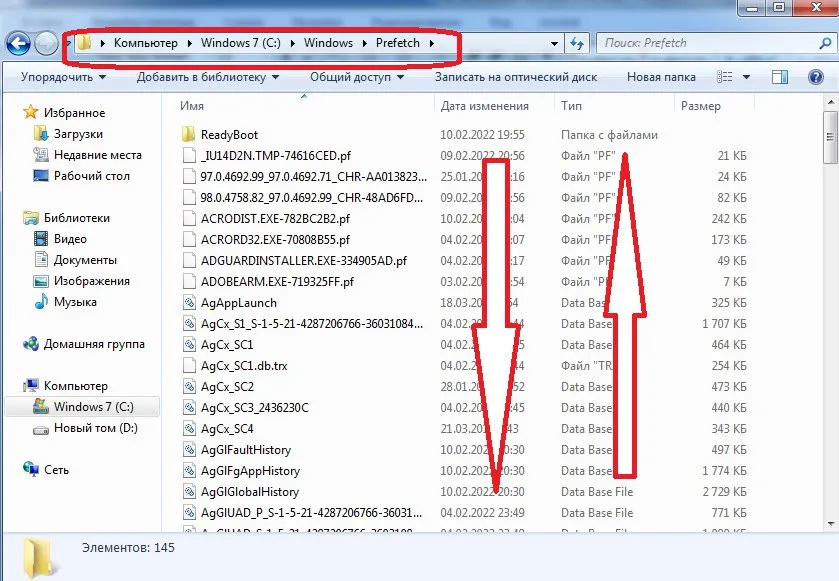Click the Видео library item
839x581 pixels.
tap(69, 239)
